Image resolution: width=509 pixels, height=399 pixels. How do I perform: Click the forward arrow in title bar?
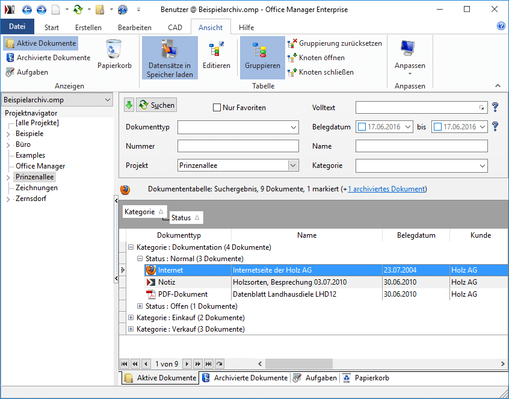(41, 10)
